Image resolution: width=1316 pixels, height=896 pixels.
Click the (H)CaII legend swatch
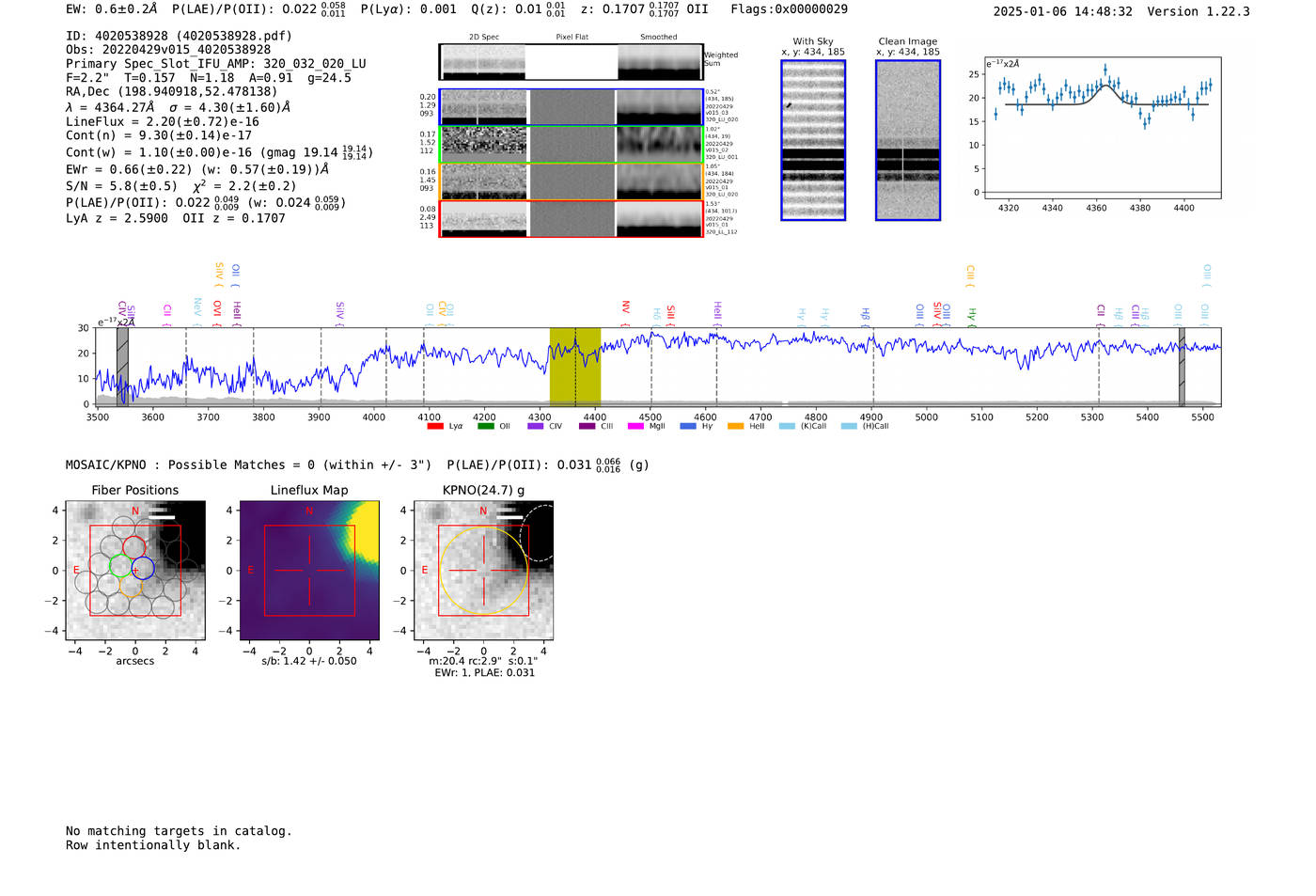[x=849, y=426]
